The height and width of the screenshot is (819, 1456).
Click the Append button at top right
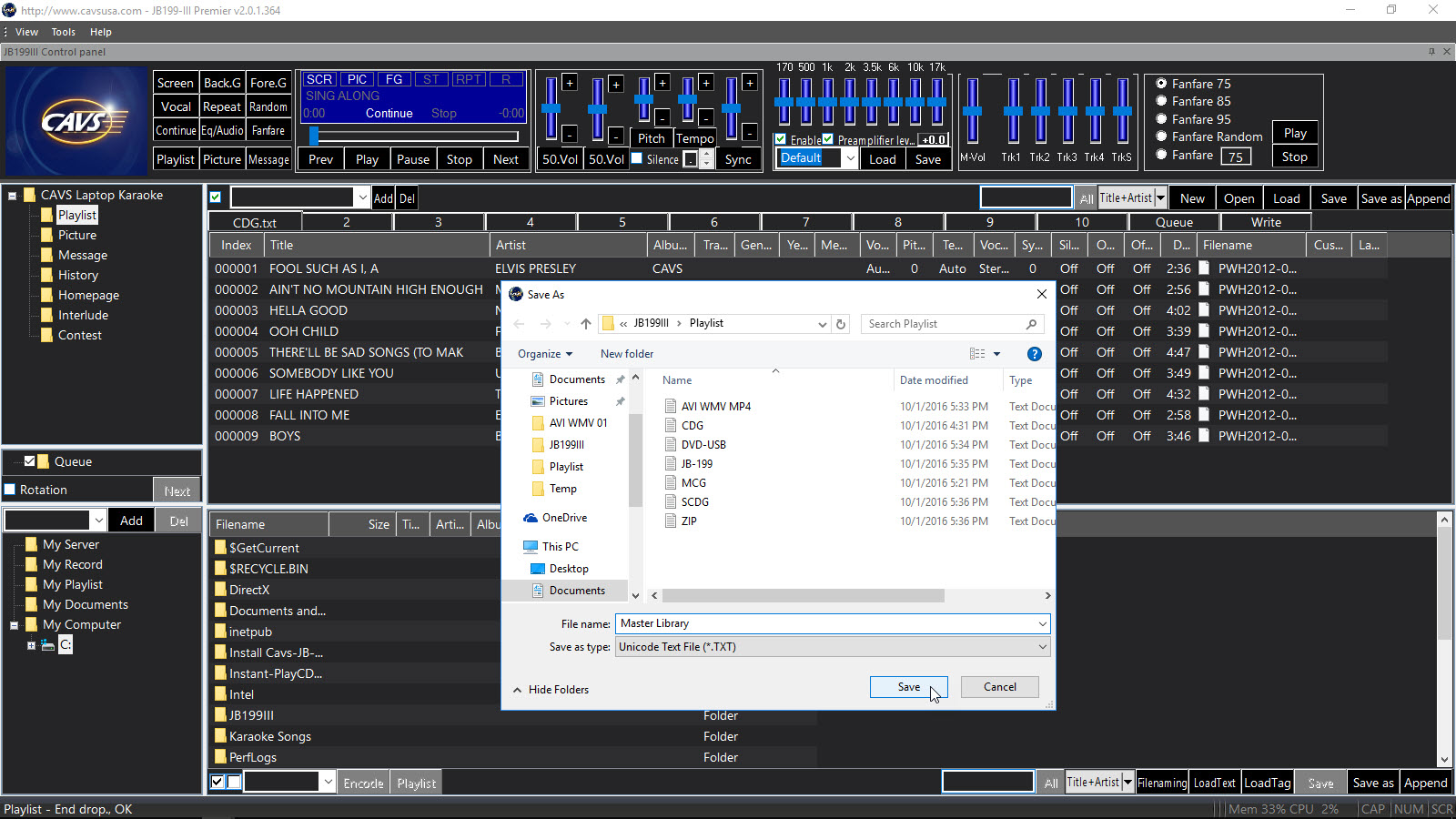pyautogui.click(x=1428, y=198)
